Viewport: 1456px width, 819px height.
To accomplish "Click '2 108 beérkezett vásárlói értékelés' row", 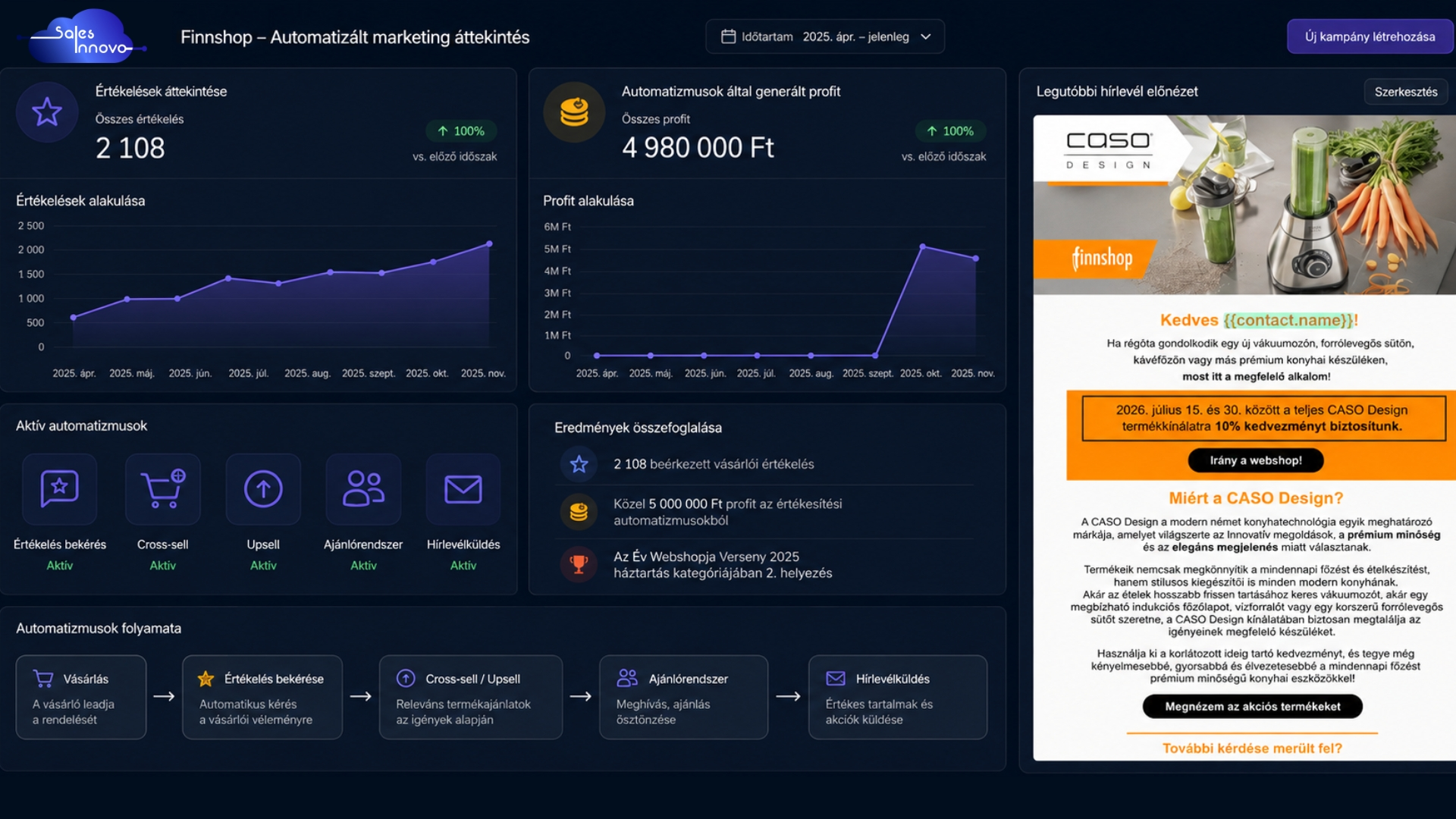I will tap(766, 464).
